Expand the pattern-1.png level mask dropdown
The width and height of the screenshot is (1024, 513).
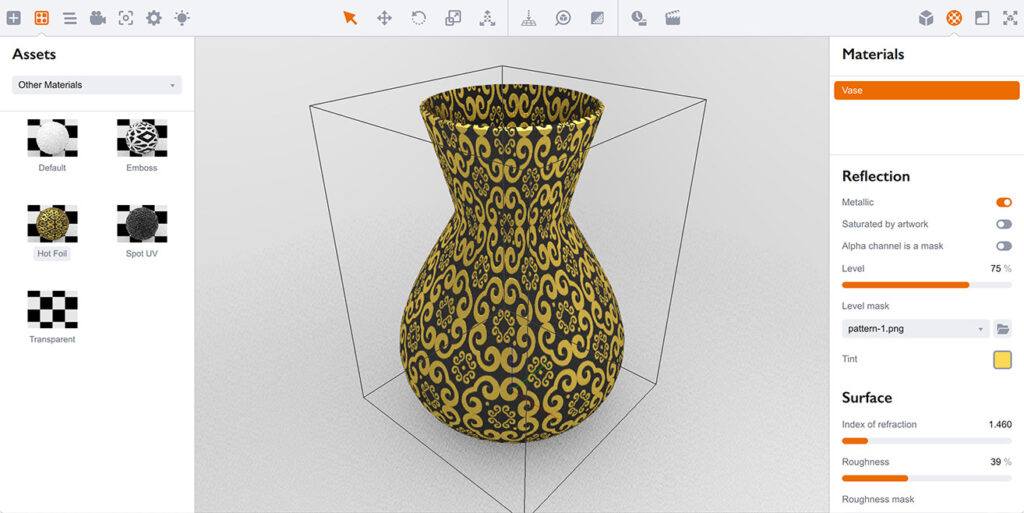(914, 328)
